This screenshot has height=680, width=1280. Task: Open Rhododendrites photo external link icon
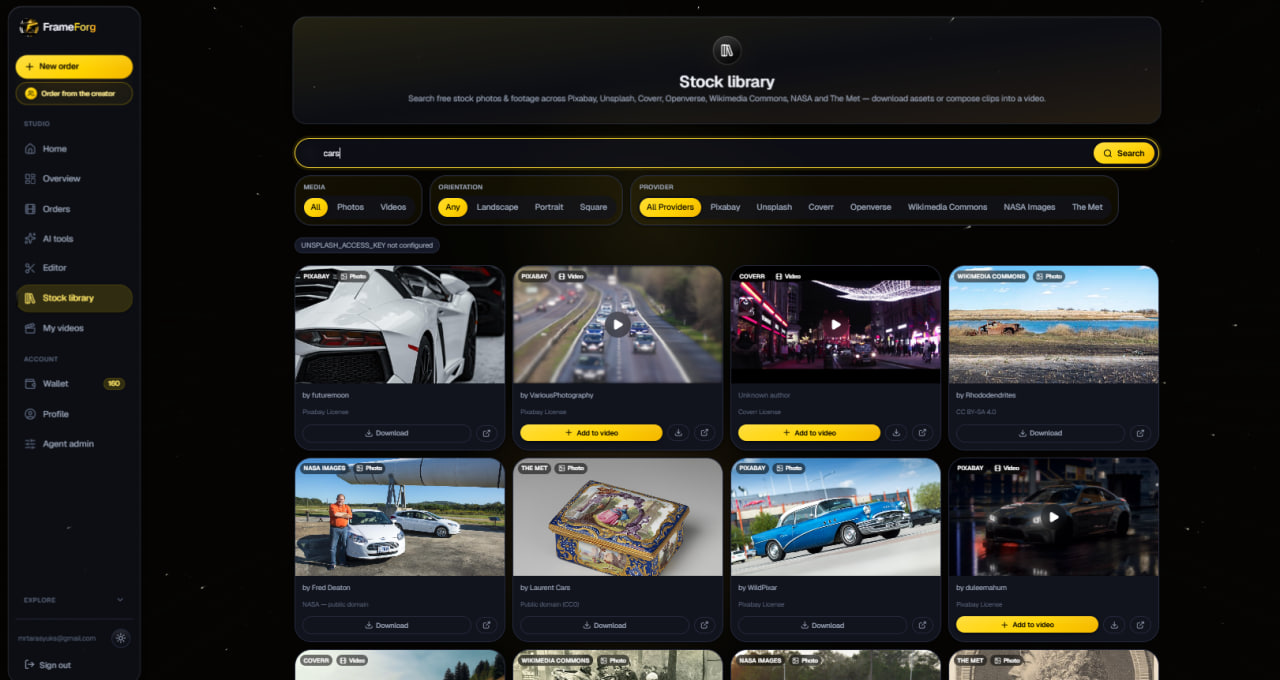click(x=1141, y=433)
